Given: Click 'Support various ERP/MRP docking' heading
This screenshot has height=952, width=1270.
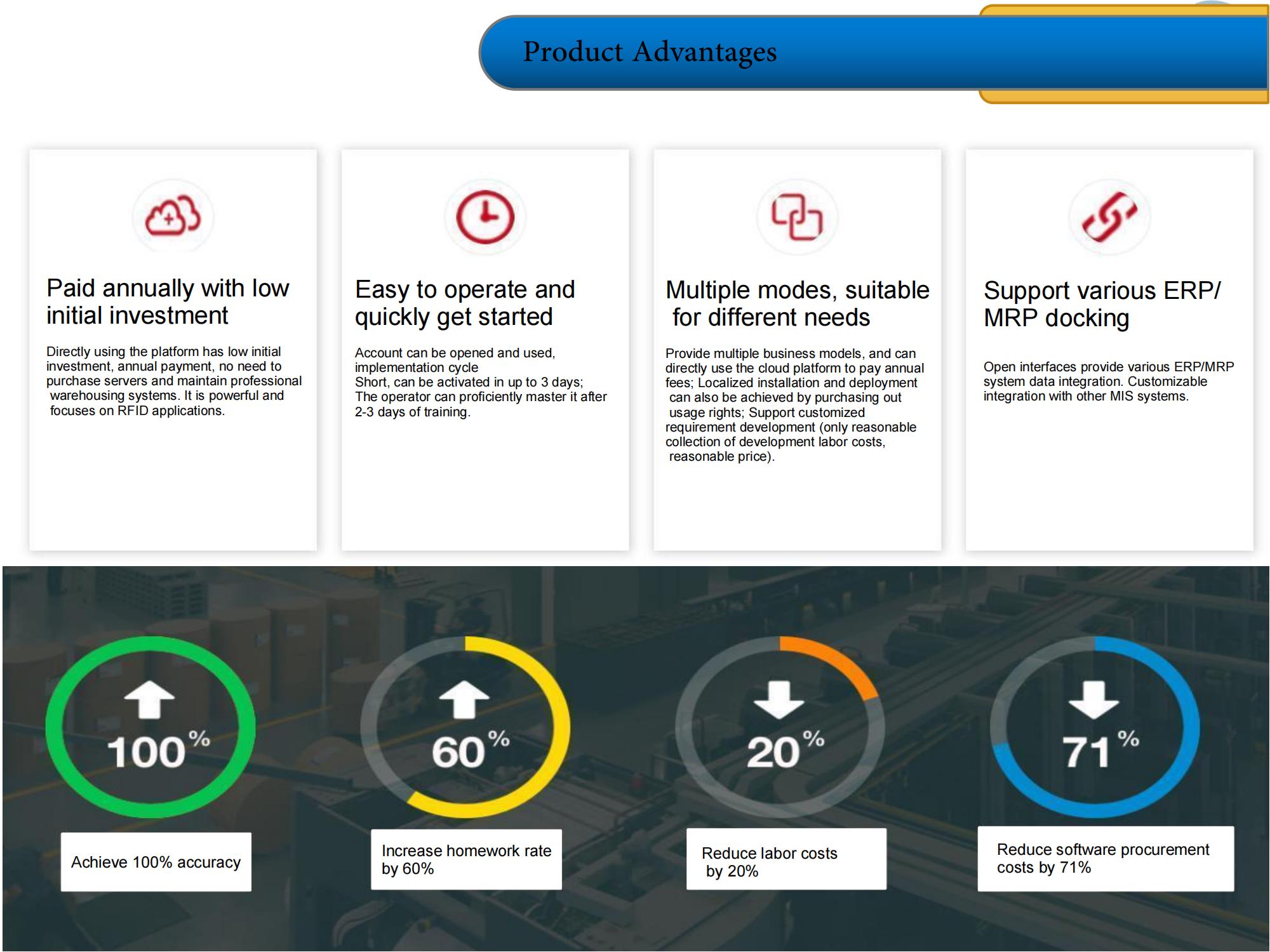Looking at the screenshot, I should (1102, 304).
